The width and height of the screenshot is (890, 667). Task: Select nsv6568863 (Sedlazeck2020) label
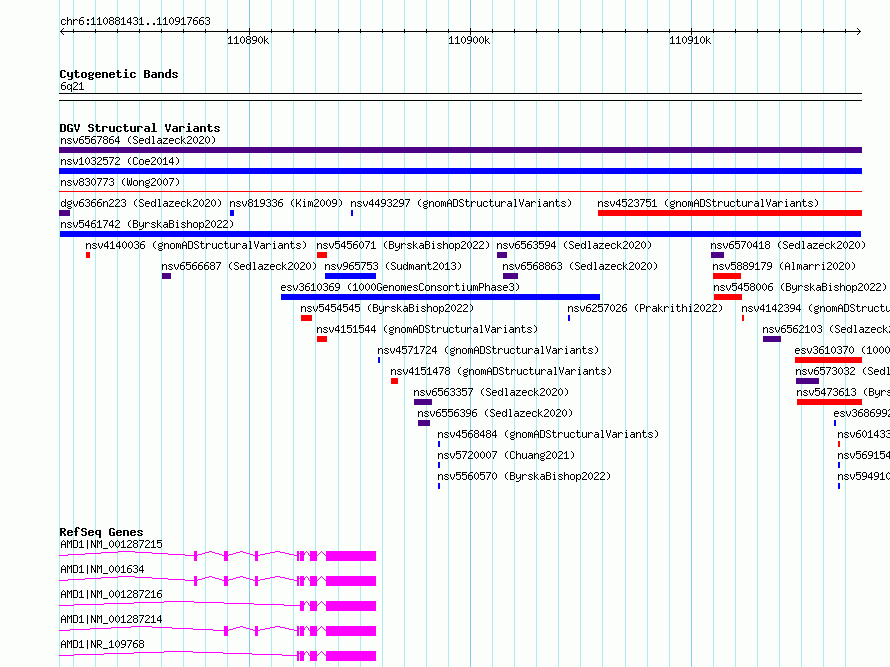580,266
